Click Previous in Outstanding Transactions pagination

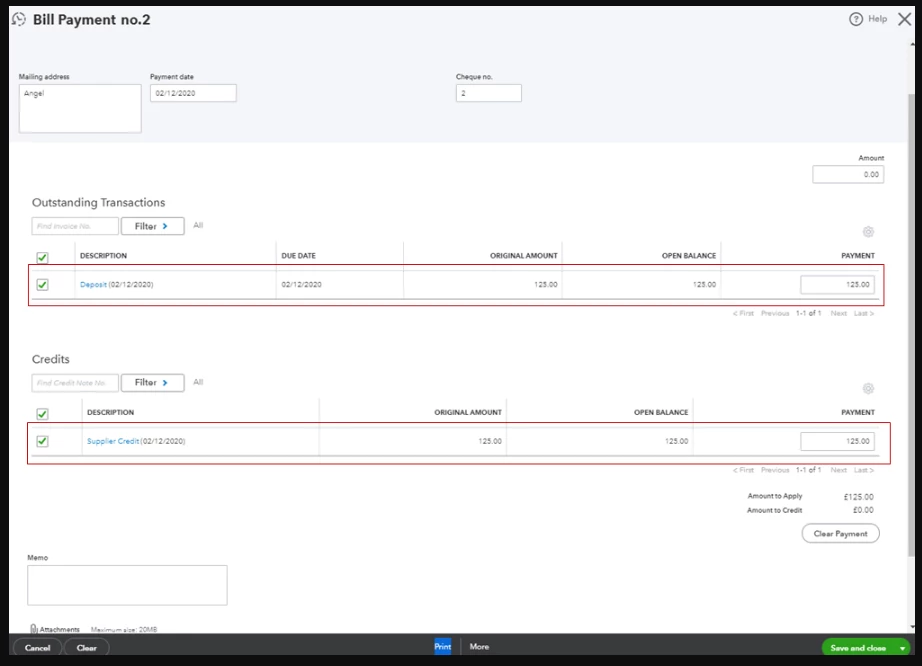coord(775,313)
